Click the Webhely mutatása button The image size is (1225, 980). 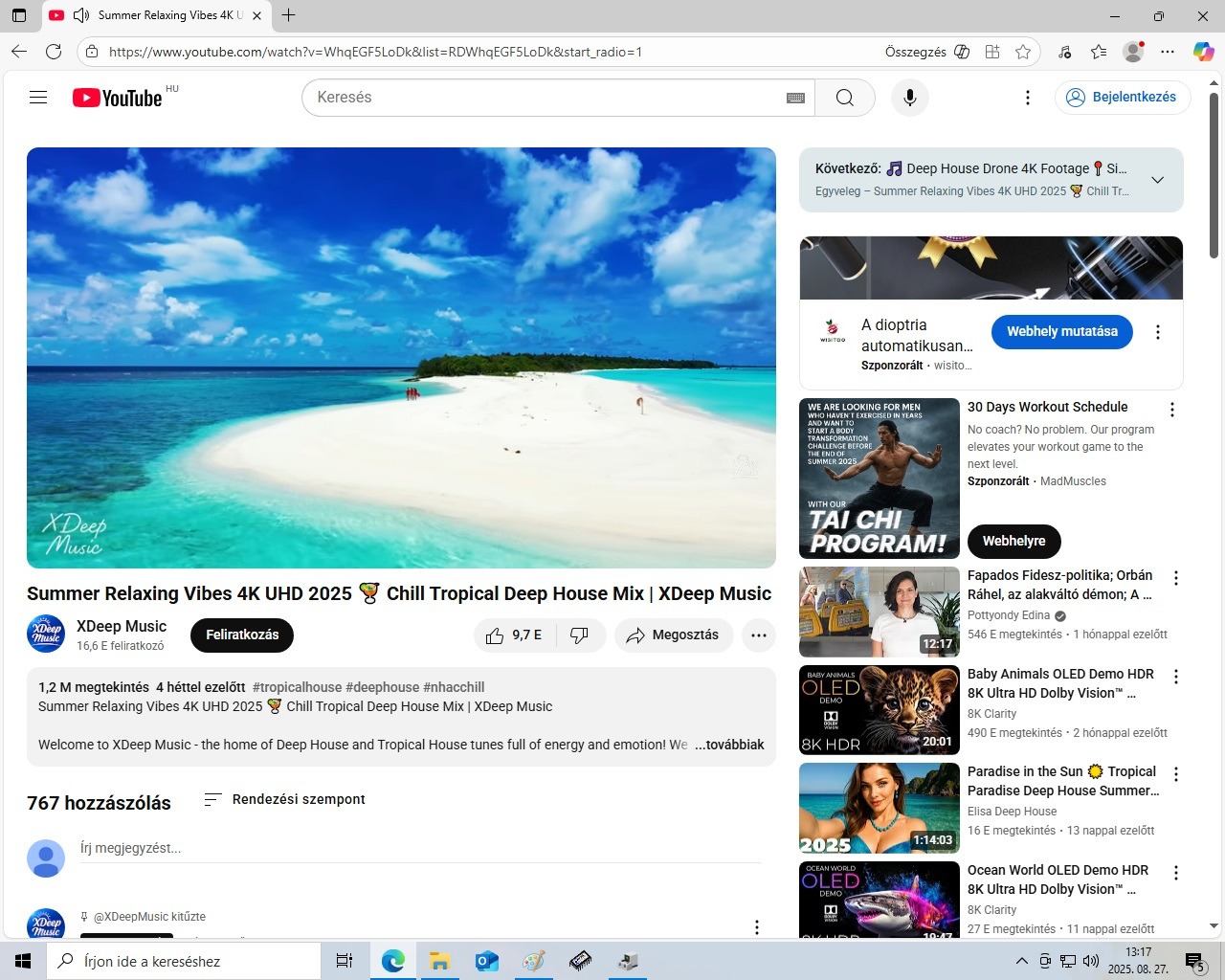tap(1062, 332)
